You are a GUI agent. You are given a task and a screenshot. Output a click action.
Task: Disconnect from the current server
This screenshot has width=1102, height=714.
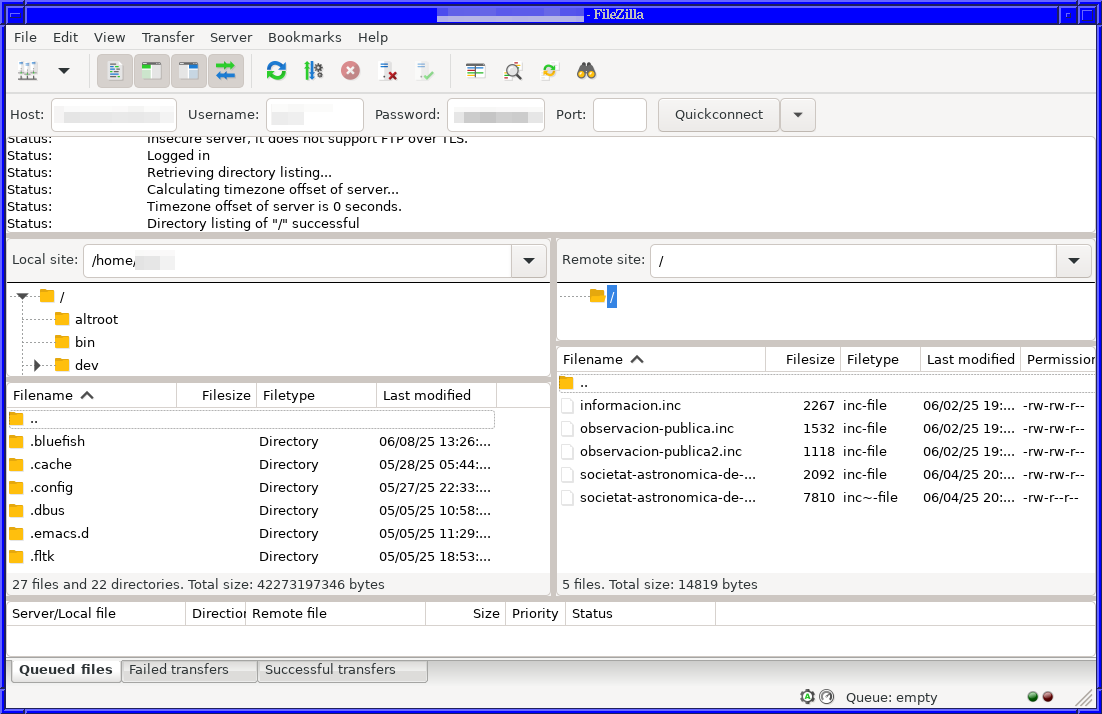pos(388,71)
